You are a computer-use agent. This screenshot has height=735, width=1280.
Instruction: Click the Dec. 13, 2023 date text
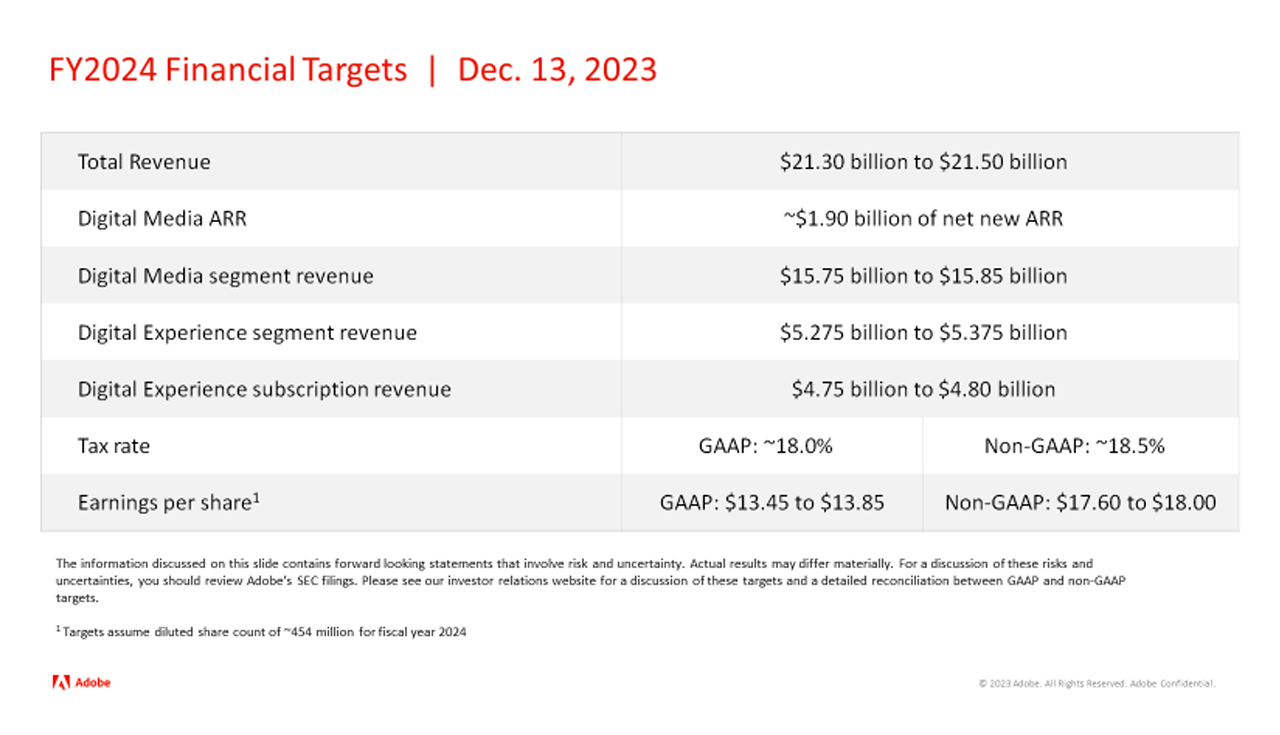557,70
